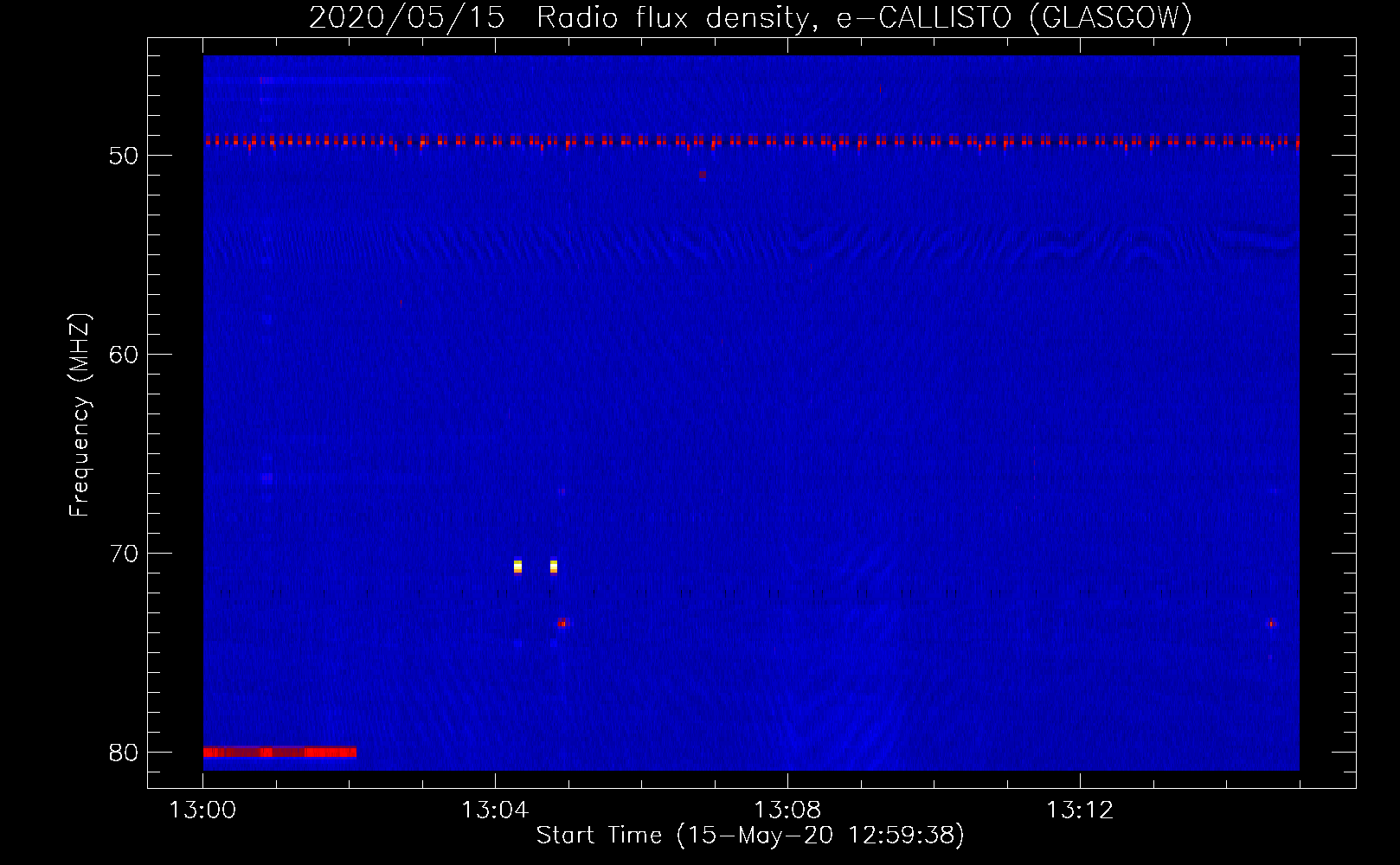Screen dimensions: 1400x865
Task: Click the '13:12' time tick label
Action: 1080,811
